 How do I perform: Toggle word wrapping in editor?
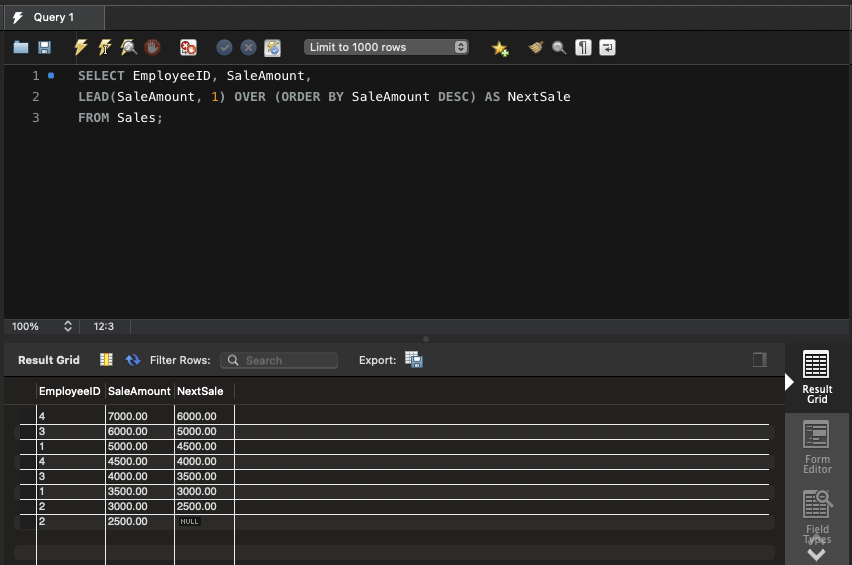pyautogui.click(x=607, y=47)
